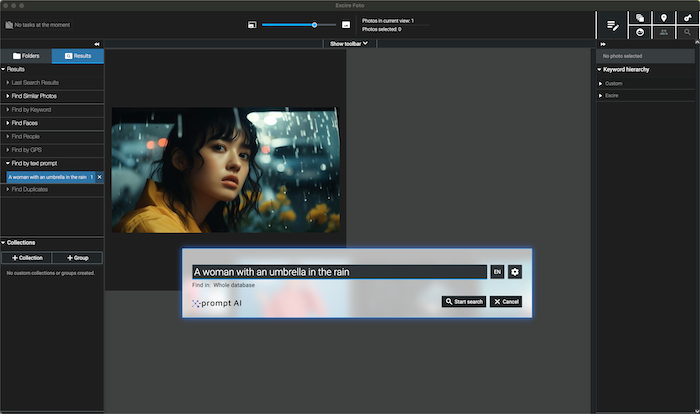700x414 pixels.
Task: Open the Show toolbar dropdown
Action: (350, 44)
